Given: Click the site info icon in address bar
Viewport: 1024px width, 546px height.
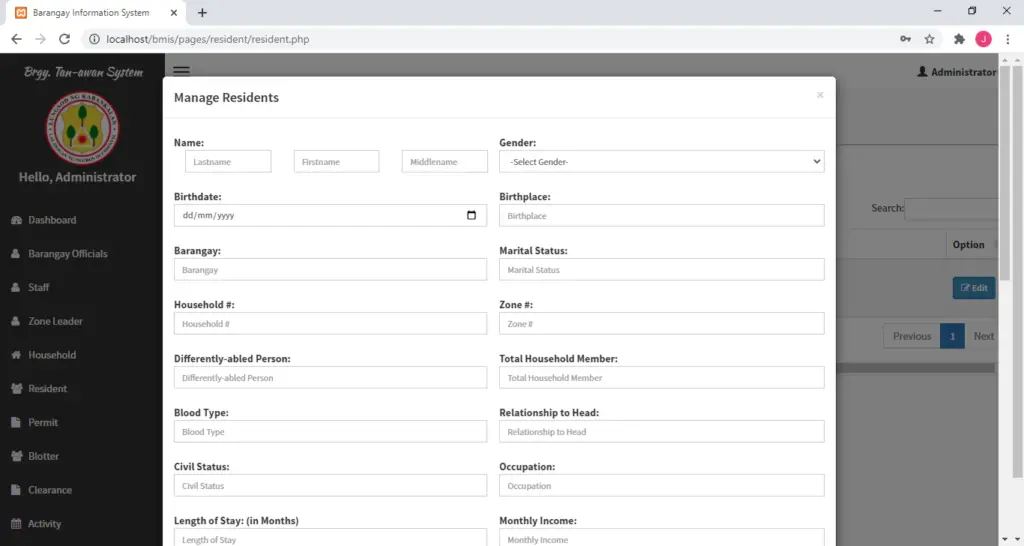Looking at the screenshot, I should click(x=94, y=39).
